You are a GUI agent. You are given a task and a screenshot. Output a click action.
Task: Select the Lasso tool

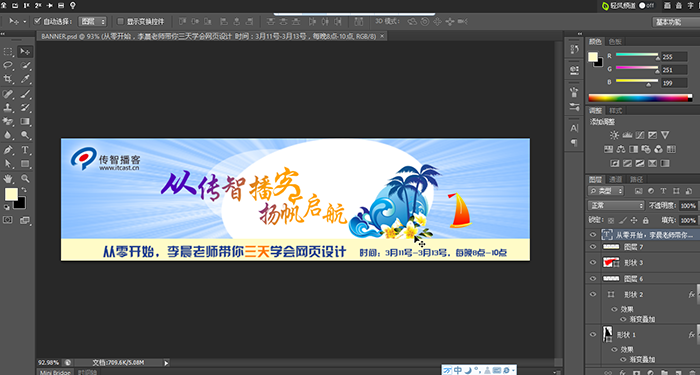[8, 66]
